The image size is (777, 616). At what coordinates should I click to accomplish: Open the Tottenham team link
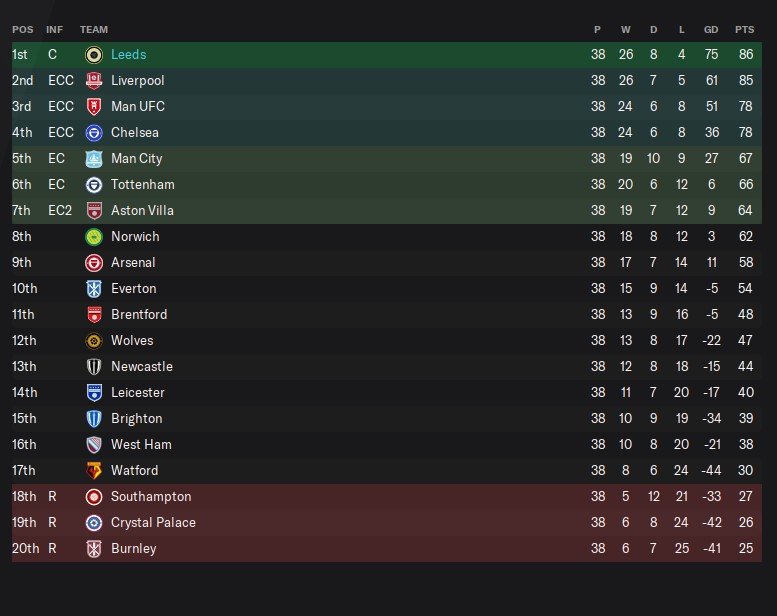(143, 184)
